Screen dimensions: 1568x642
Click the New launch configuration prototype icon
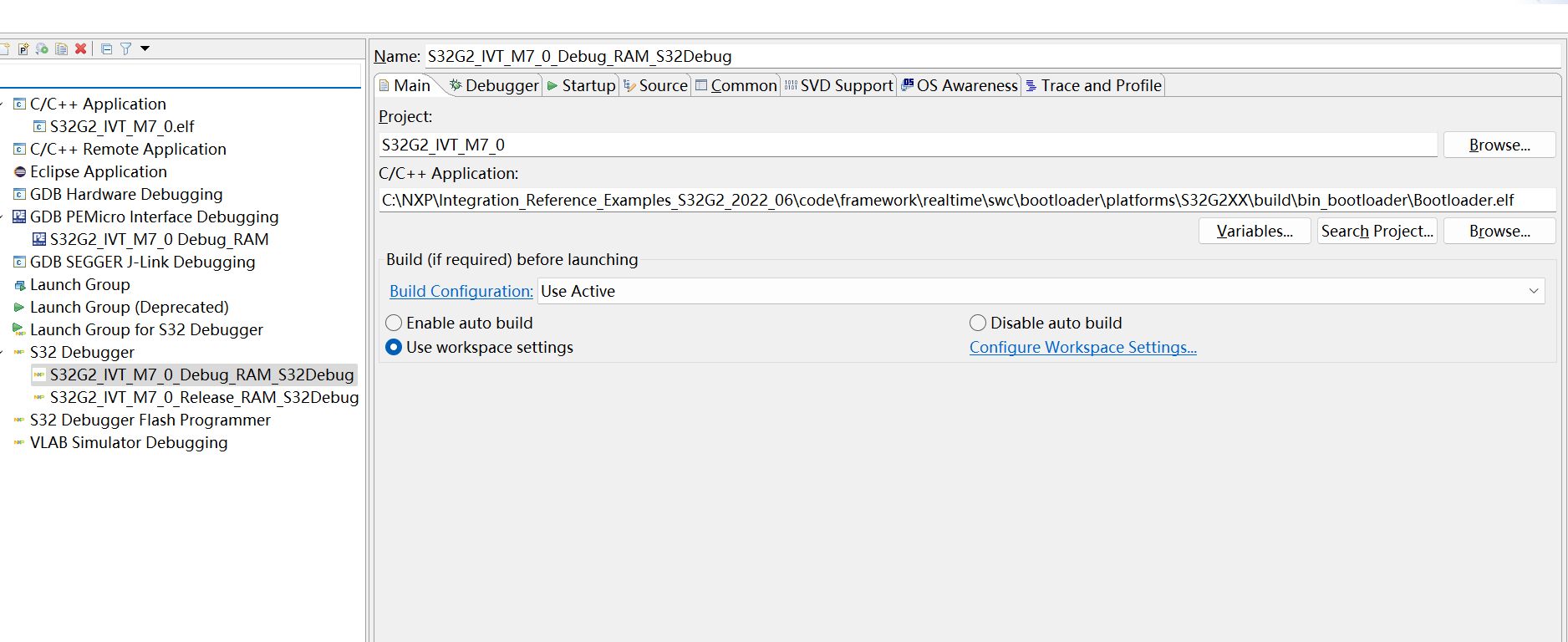tap(23, 48)
